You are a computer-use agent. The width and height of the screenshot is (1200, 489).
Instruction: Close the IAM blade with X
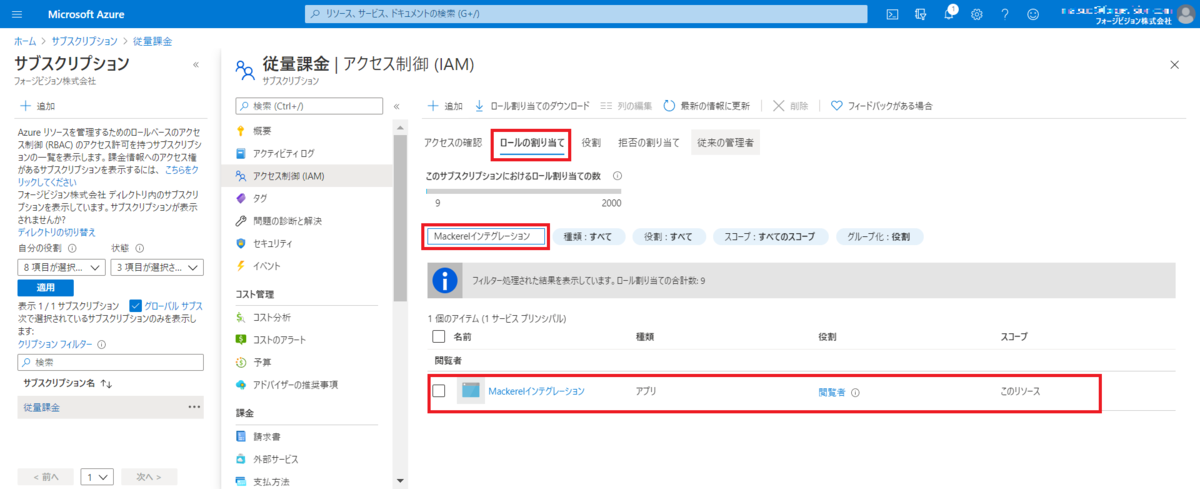(x=1174, y=64)
